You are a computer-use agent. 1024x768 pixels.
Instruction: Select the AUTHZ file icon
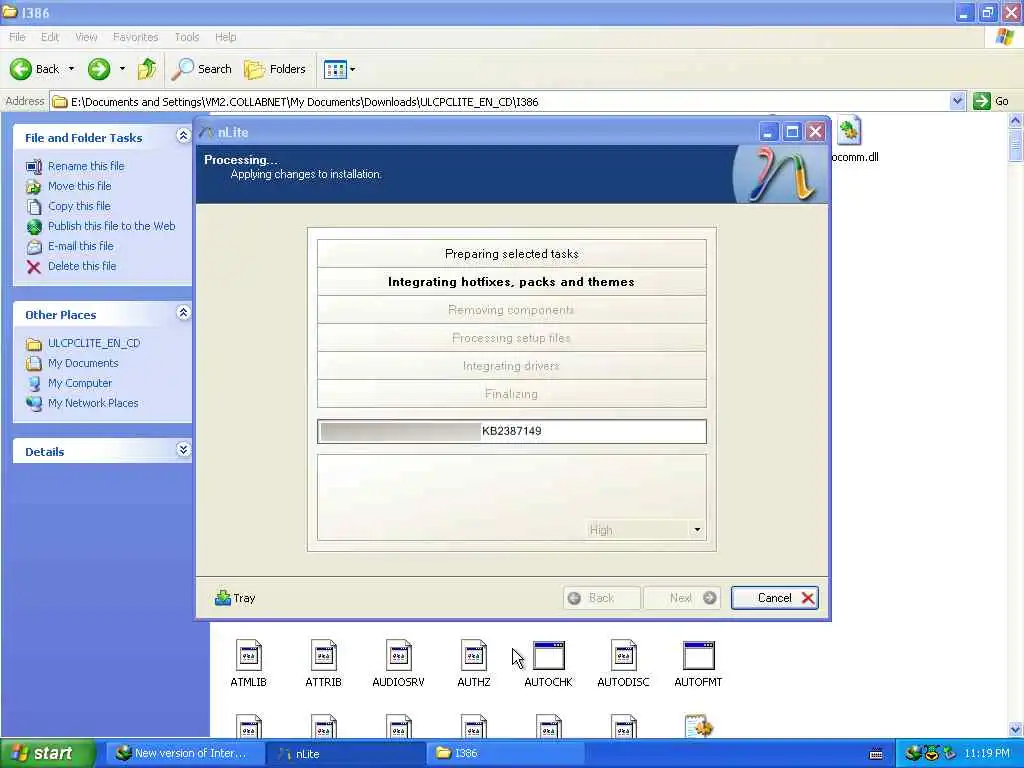(x=473, y=656)
